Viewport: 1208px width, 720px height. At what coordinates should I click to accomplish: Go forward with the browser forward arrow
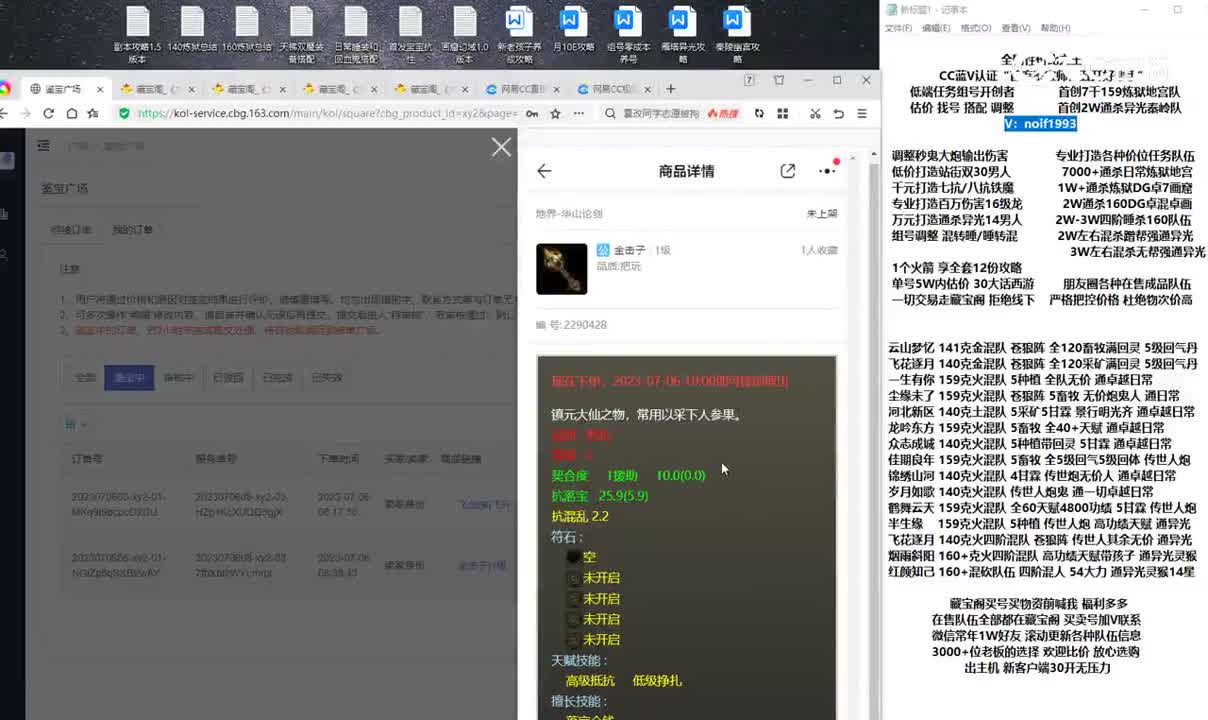click(25, 114)
